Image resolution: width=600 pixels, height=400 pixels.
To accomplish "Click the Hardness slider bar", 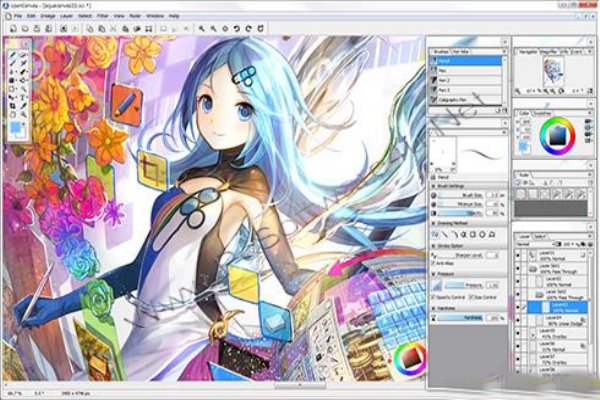I will tap(462, 318).
